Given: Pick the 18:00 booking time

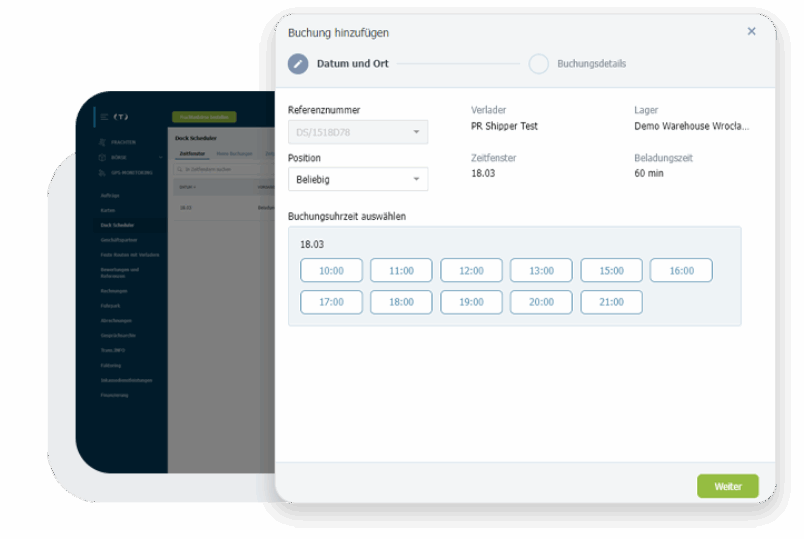Looking at the screenshot, I should pos(401,302).
